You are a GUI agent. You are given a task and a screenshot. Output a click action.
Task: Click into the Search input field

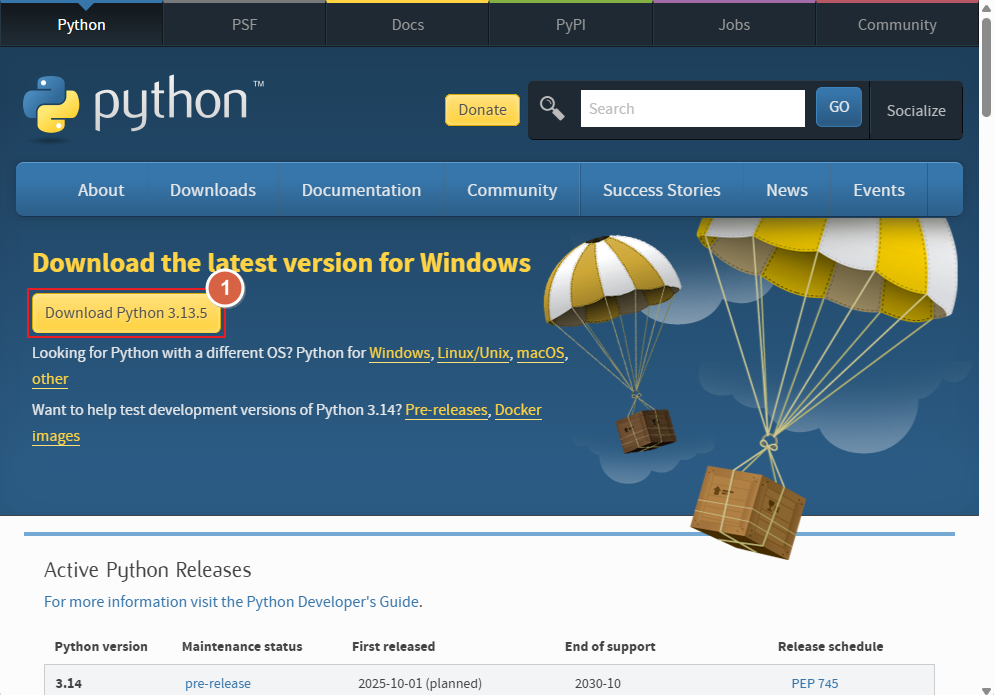(x=693, y=108)
